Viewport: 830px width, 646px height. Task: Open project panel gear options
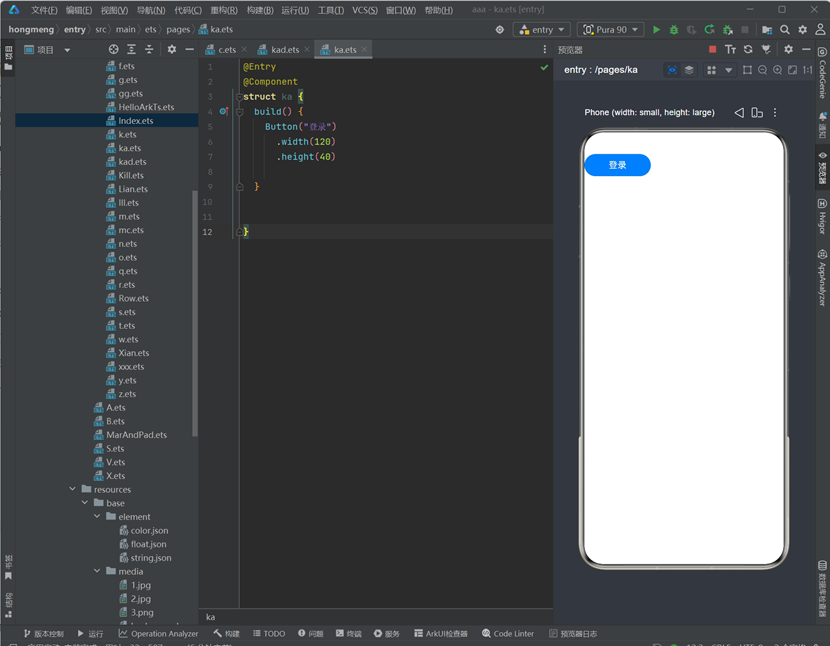[172, 49]
